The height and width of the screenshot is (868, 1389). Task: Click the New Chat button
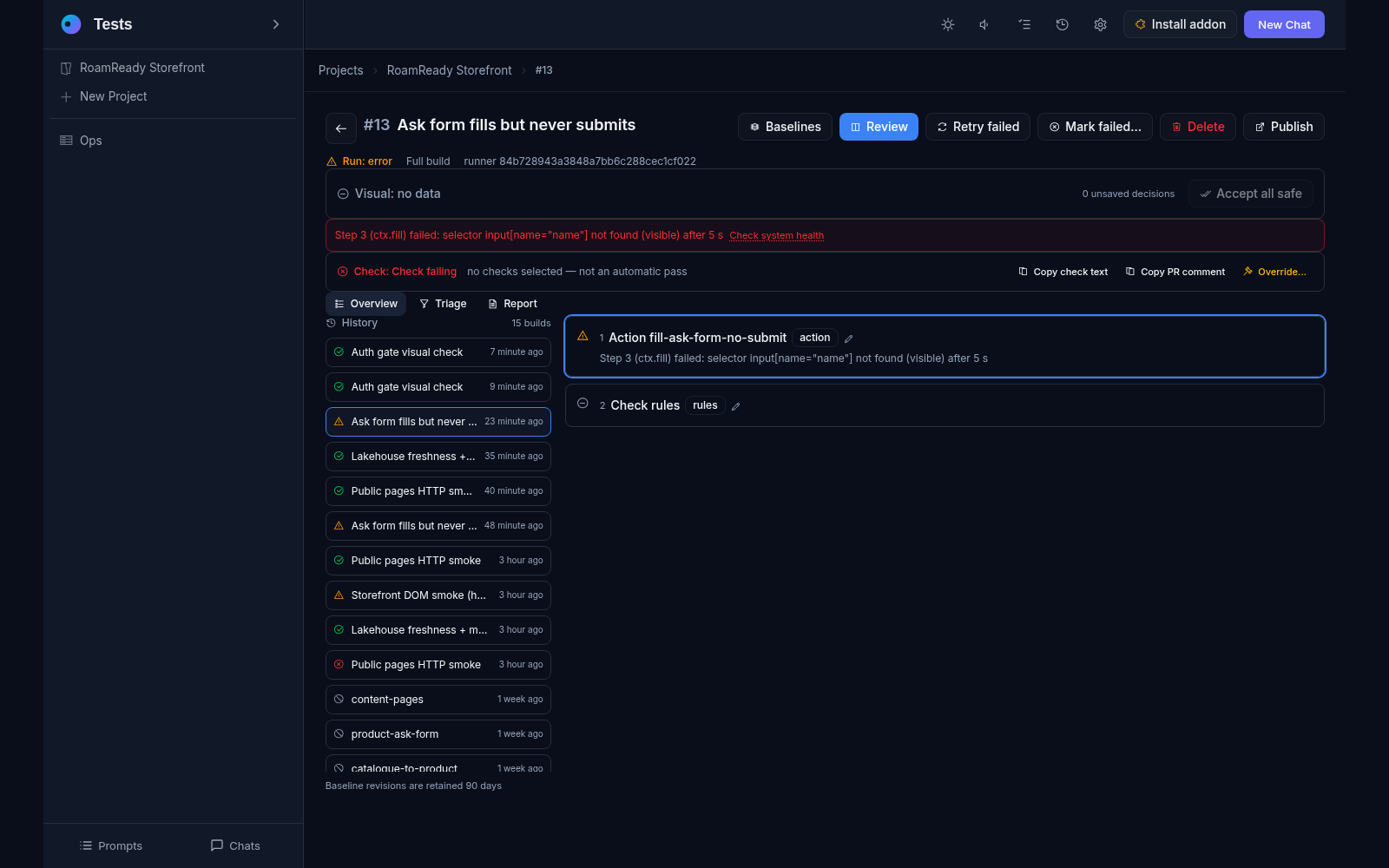point(1284,24)
